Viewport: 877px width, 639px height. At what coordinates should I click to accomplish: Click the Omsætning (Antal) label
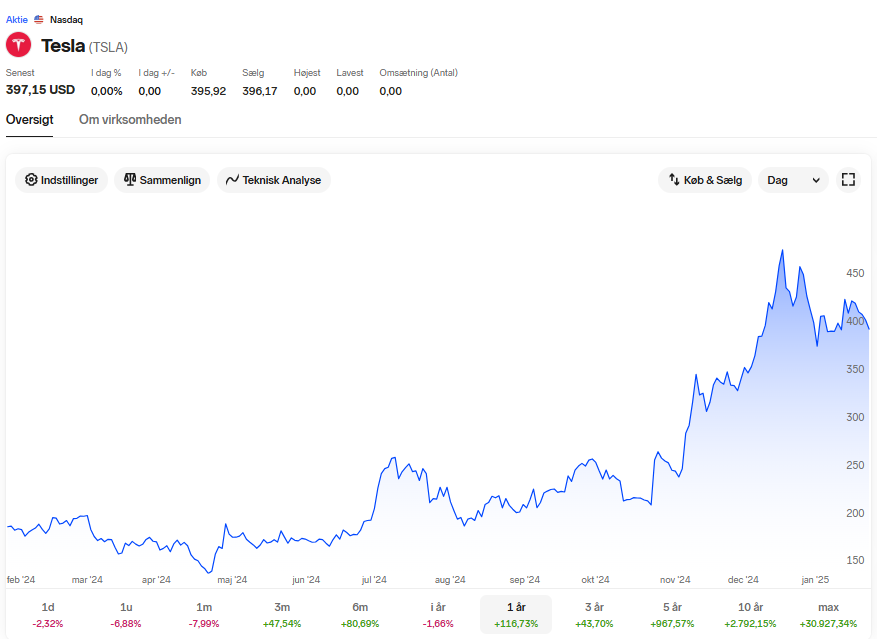click(x=418, y=73)
